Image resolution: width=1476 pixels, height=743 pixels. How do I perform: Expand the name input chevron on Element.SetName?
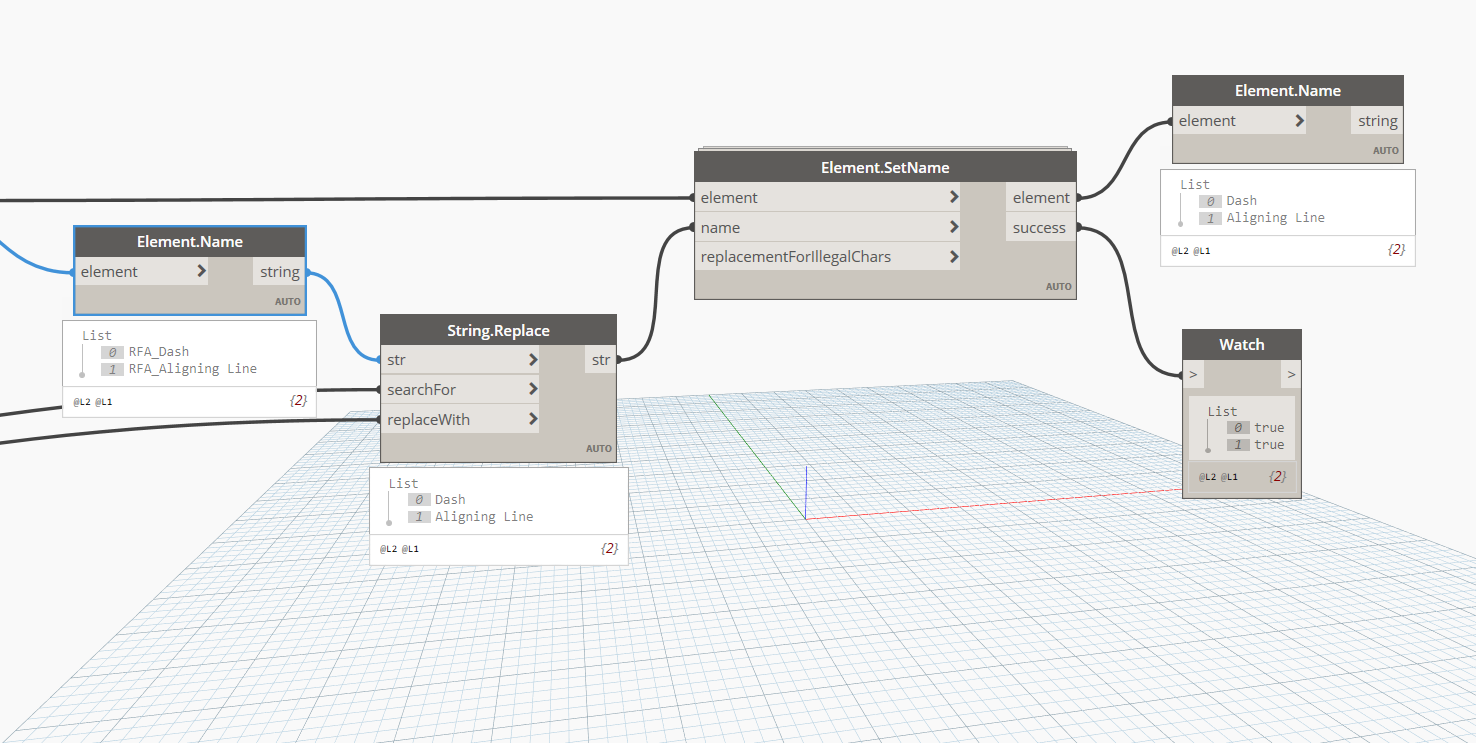pyautogui.click(x=953, y=227)
